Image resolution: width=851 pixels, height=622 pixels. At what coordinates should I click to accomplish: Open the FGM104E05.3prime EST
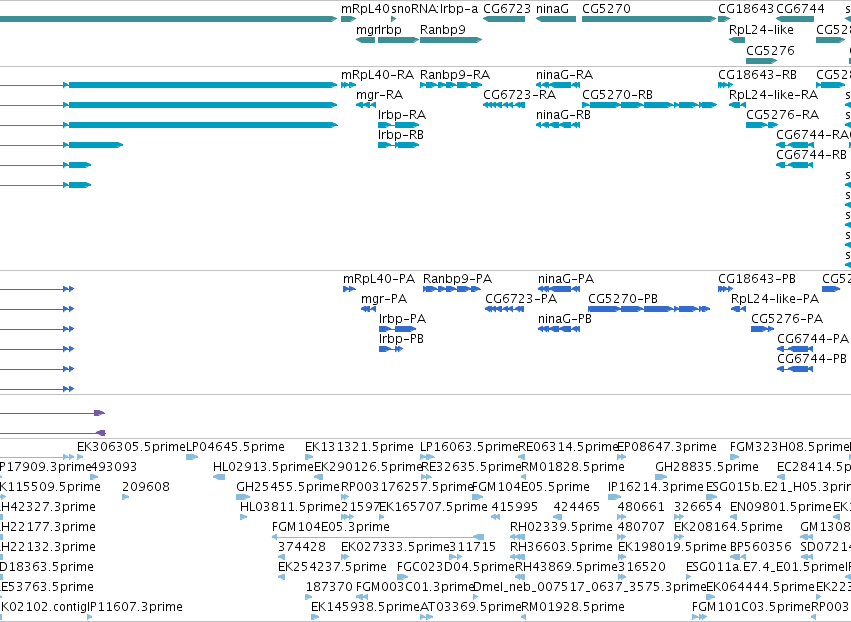[378, 537]
